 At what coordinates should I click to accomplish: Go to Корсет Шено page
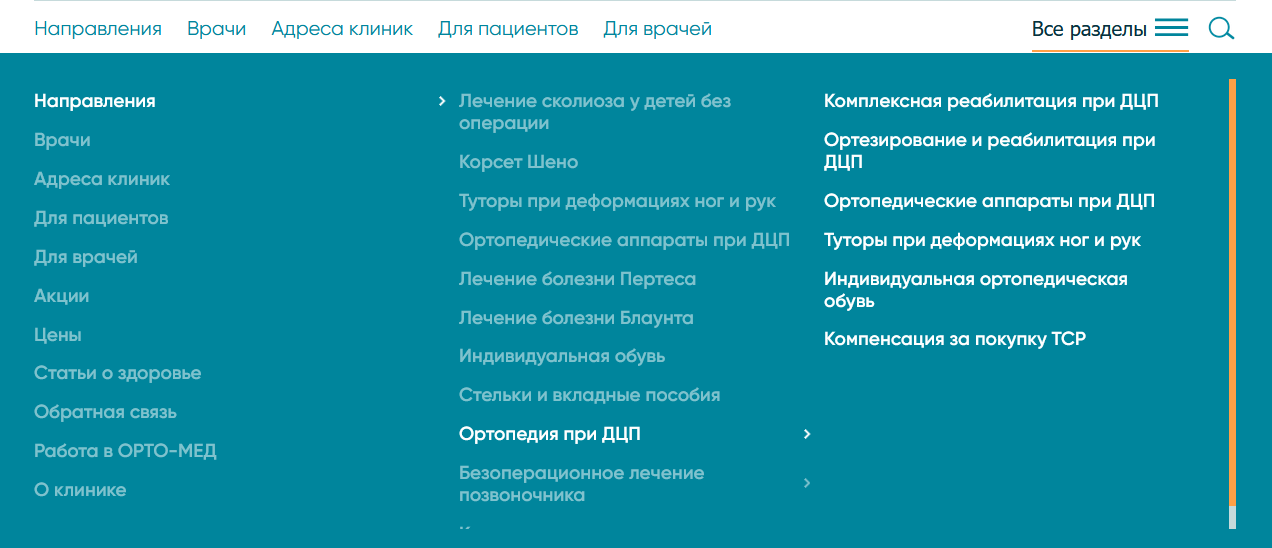click(x=518, y=162)
